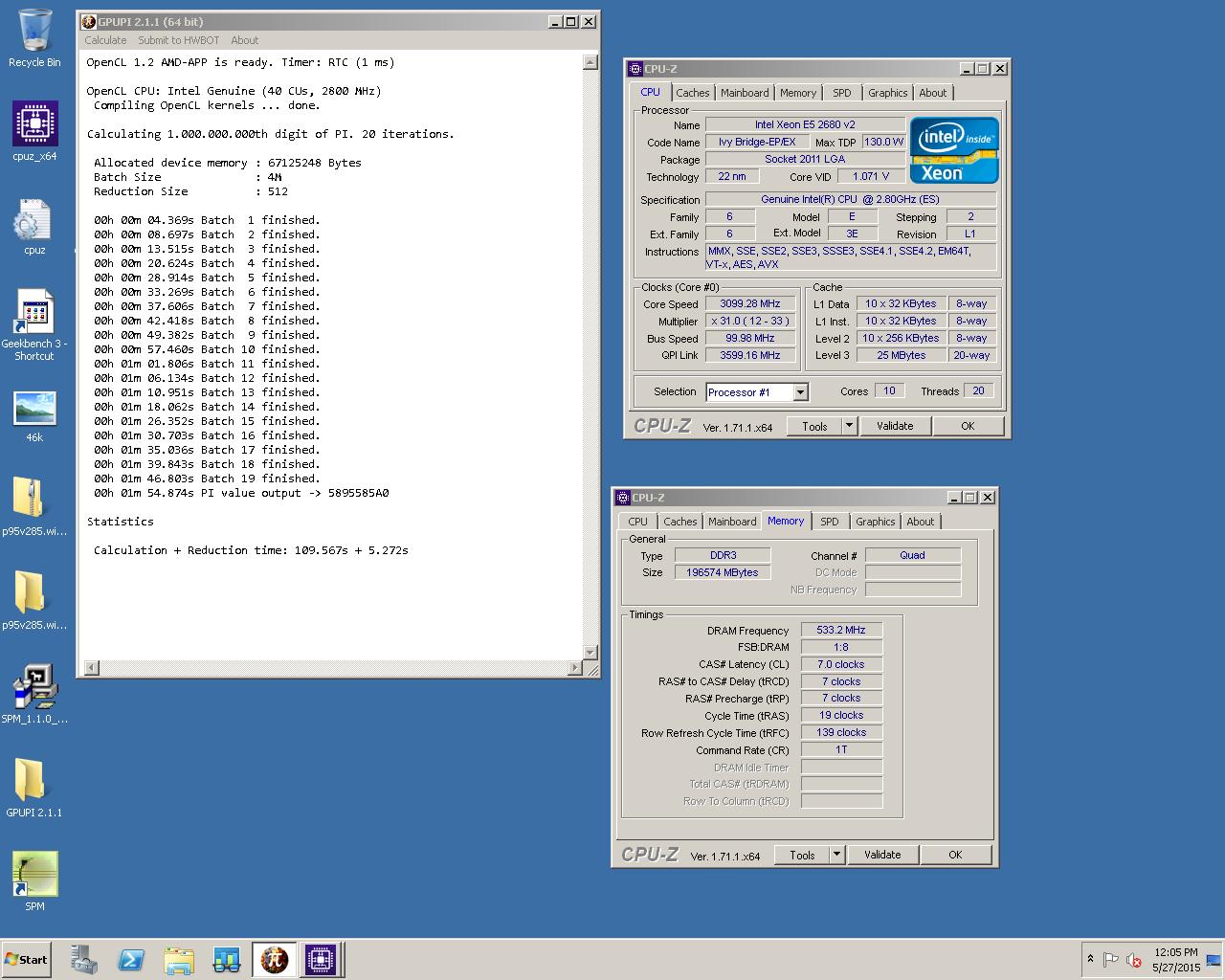Select the p95v285 zip archive icon
Image resolution: width=1225 pixels, height=980 pixels.
pyautogui.click(x=34, y=507)
